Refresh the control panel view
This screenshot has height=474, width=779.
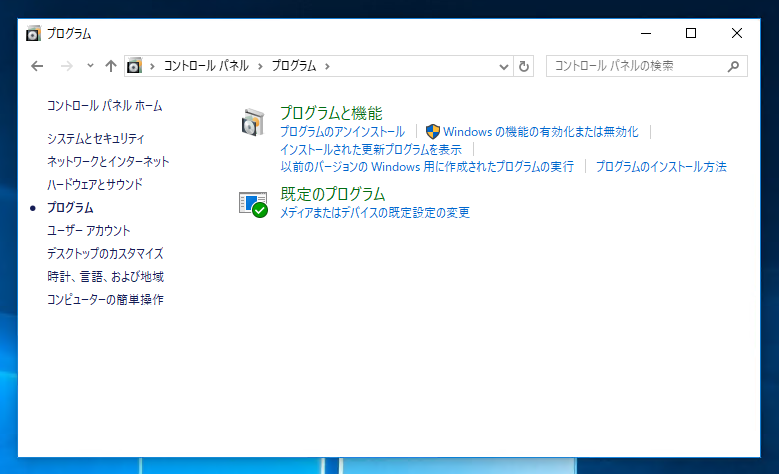pos(524,66)
